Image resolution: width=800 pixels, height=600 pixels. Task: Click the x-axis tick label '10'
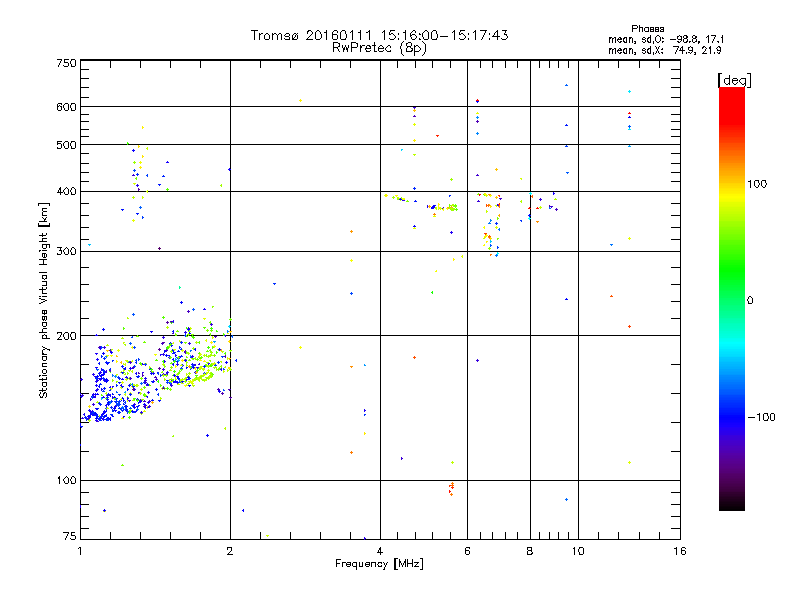pyautogui.click(x=578, y=551)
